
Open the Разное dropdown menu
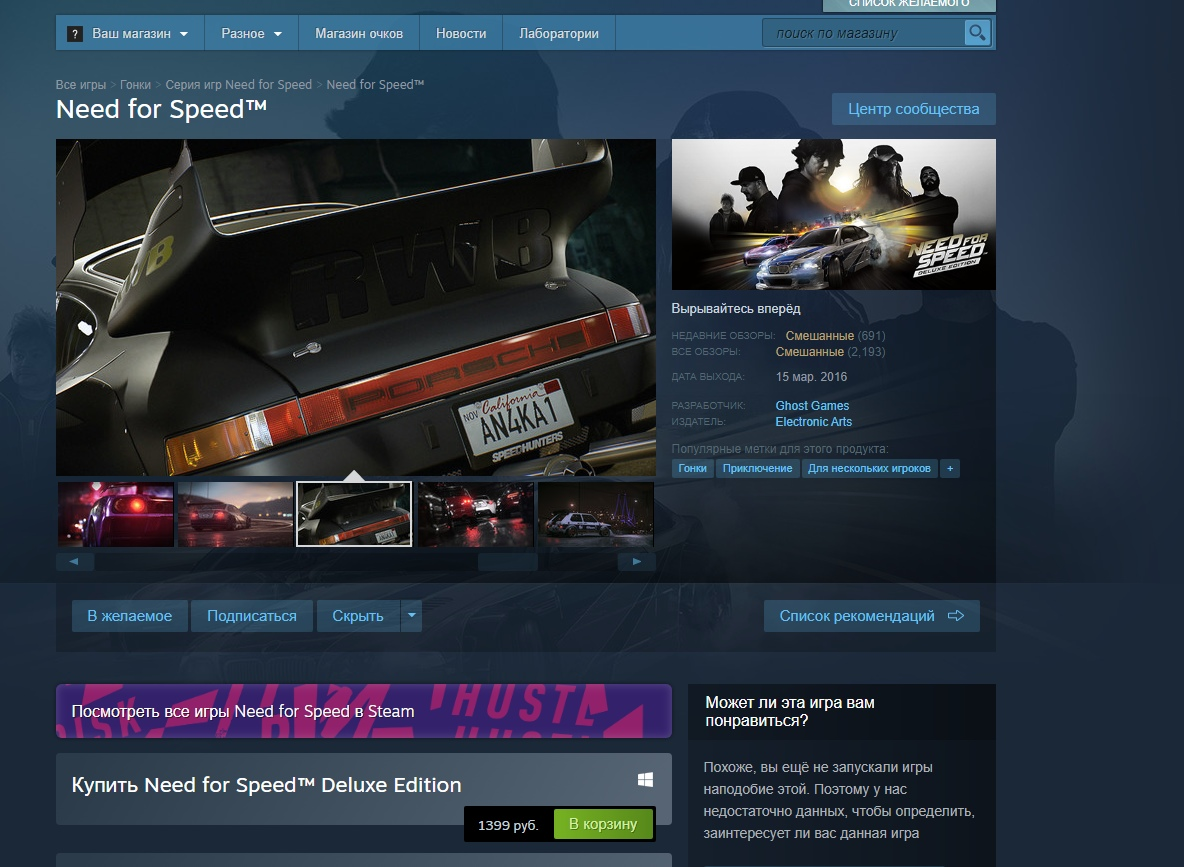pos(251,32)
